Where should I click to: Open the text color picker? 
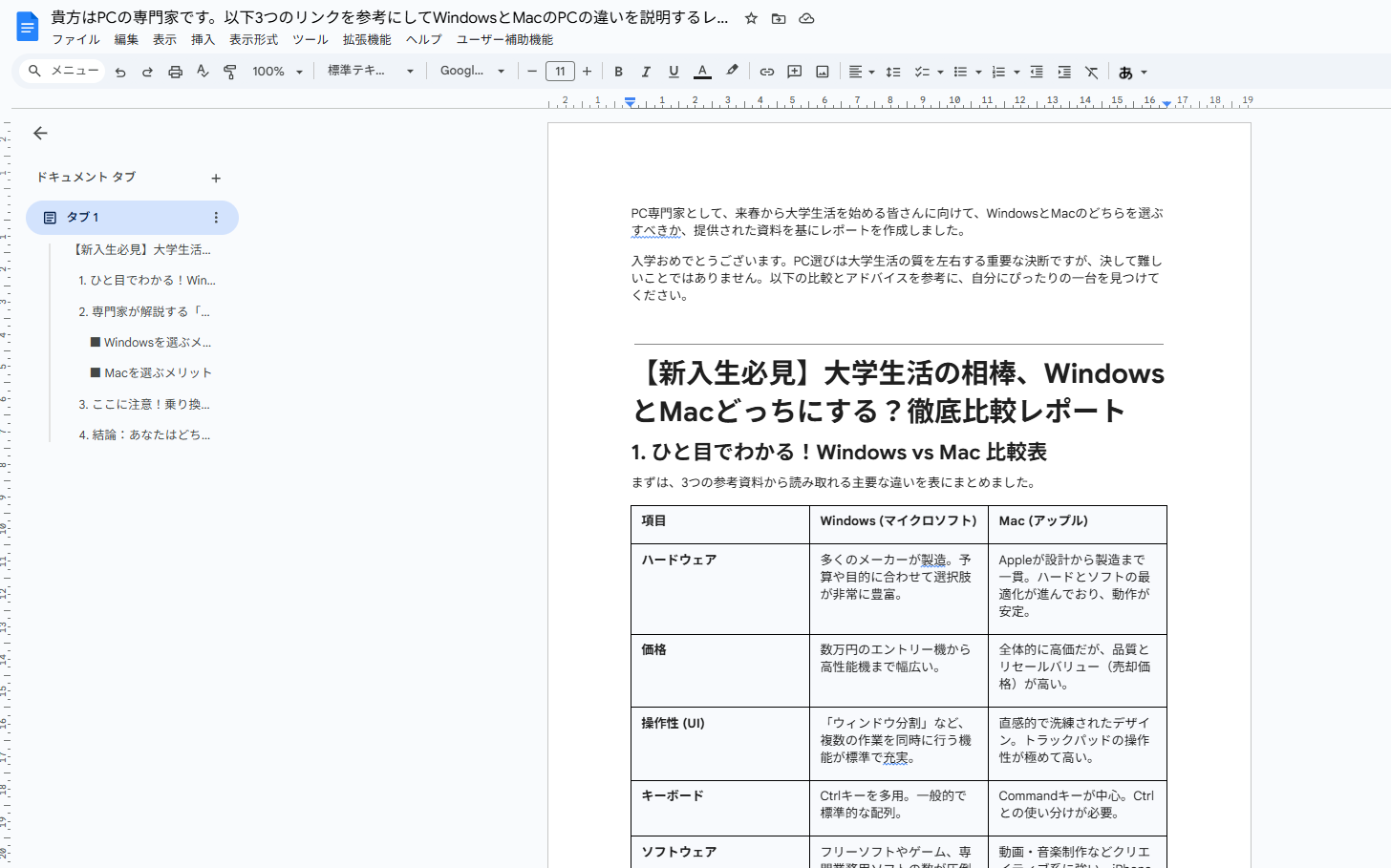(702, 72)
